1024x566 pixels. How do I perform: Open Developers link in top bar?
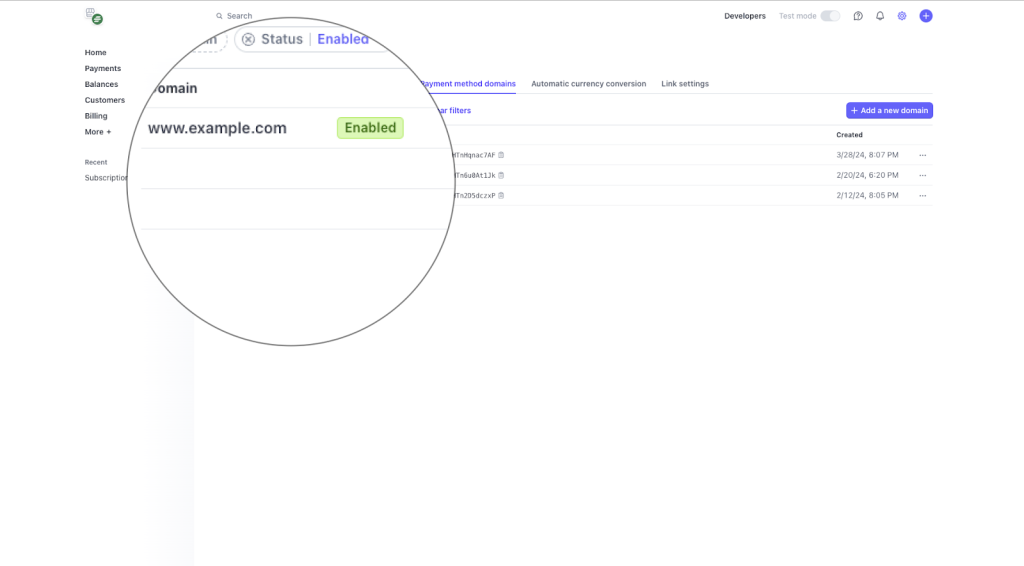point(745,16)
